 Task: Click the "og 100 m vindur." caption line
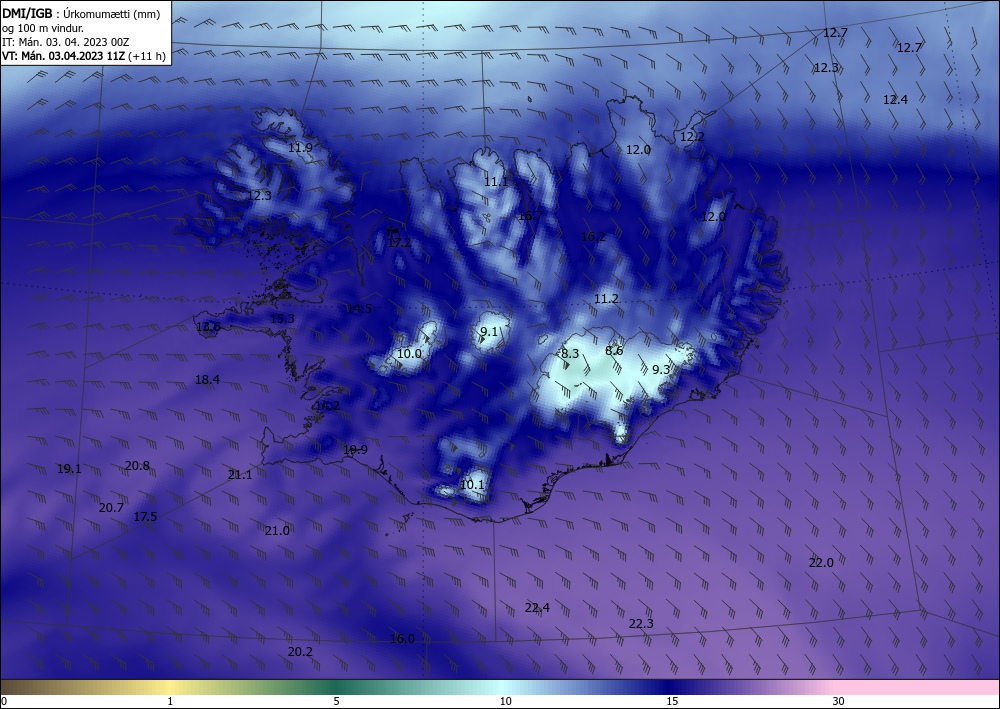click(x=43, y=28)
